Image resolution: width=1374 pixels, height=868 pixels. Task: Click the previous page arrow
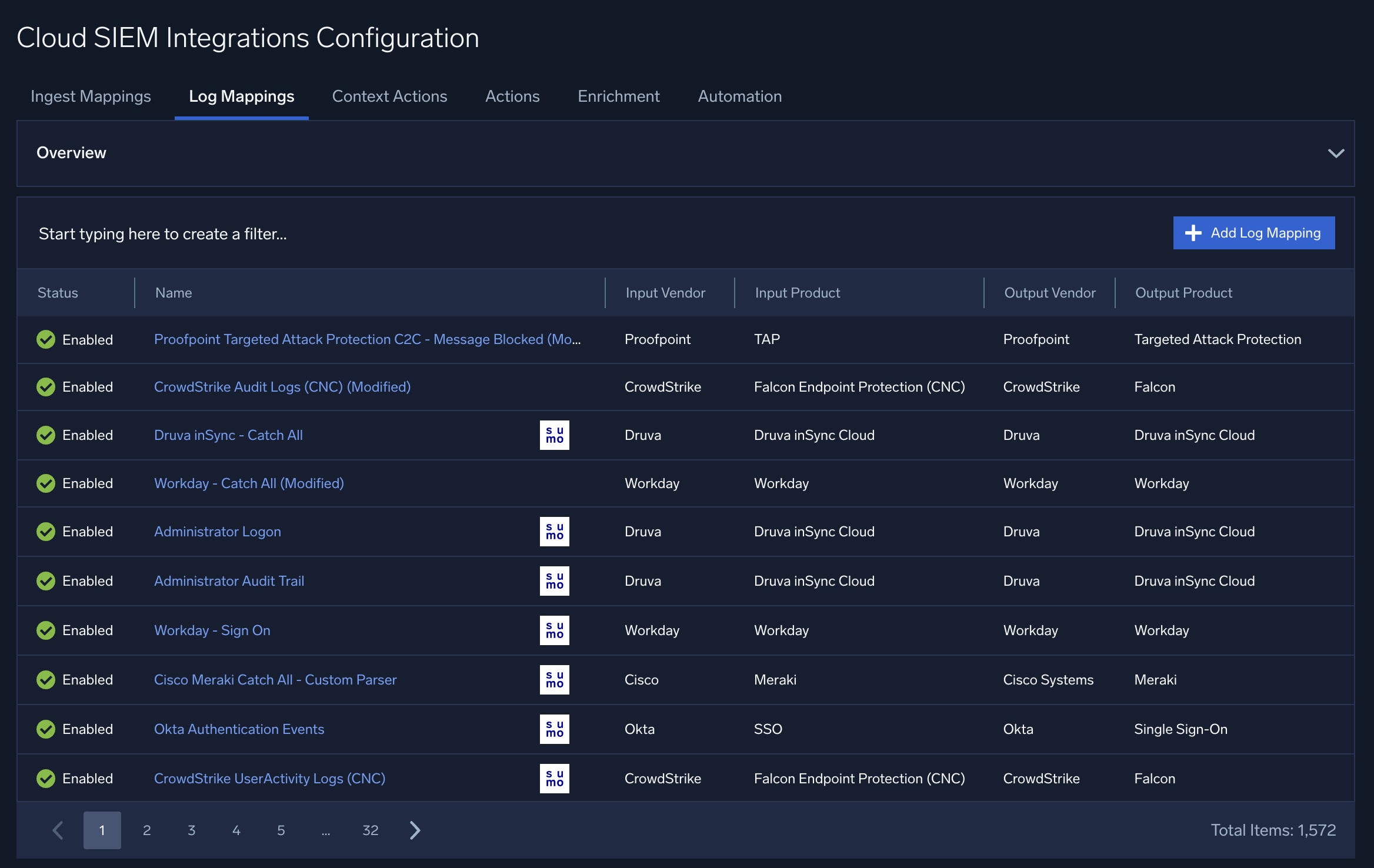point(57,830)
